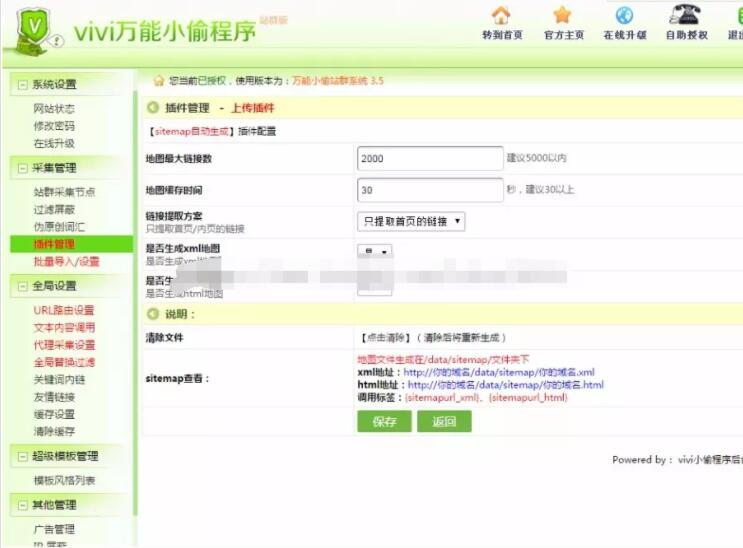Click the html地址 sitemap URL
Image resolution: width=743 pixels, height=548 pixels.
click(506, 385)
